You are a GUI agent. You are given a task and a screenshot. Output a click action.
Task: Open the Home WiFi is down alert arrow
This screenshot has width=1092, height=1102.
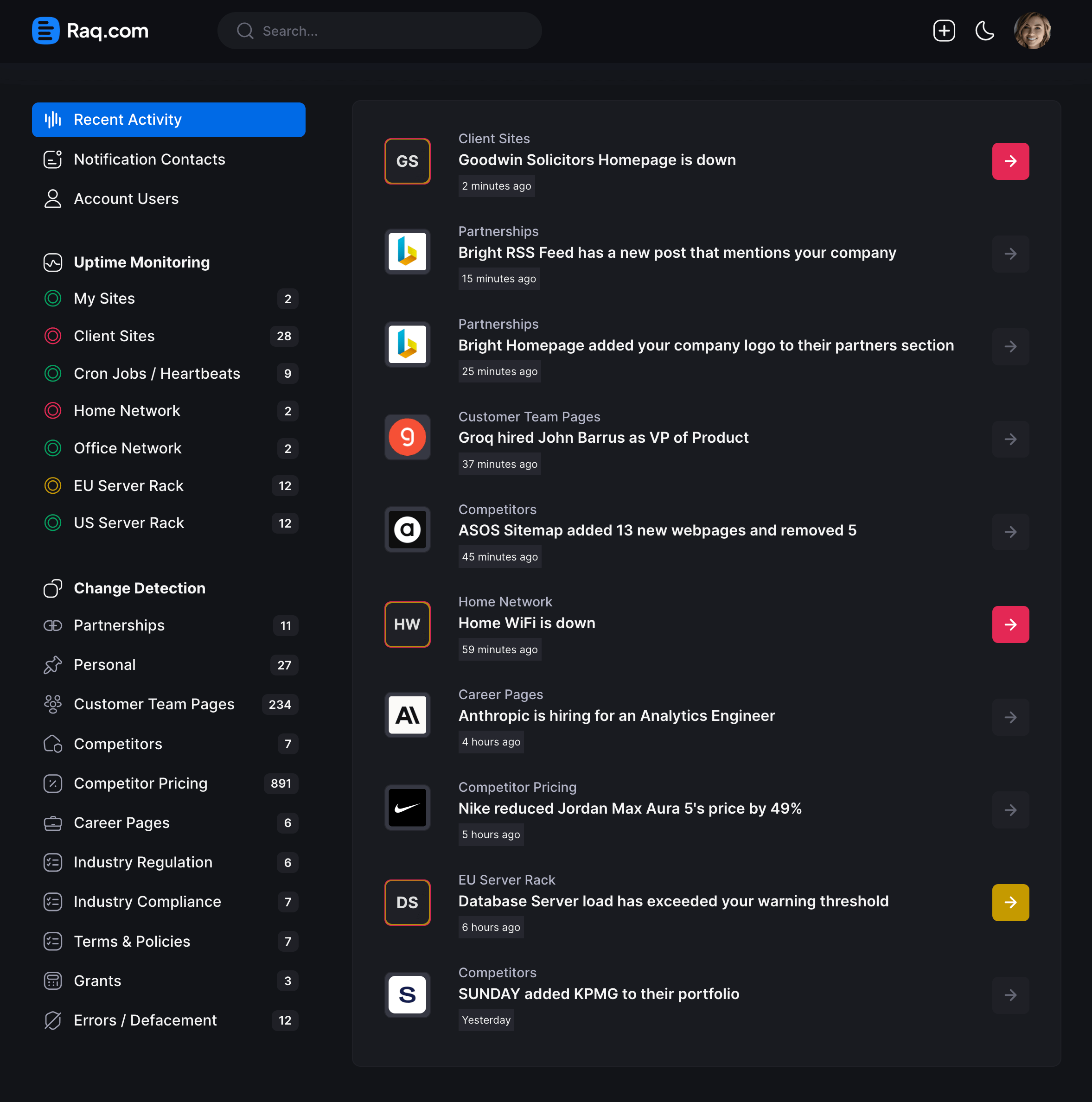point(1010,624)
